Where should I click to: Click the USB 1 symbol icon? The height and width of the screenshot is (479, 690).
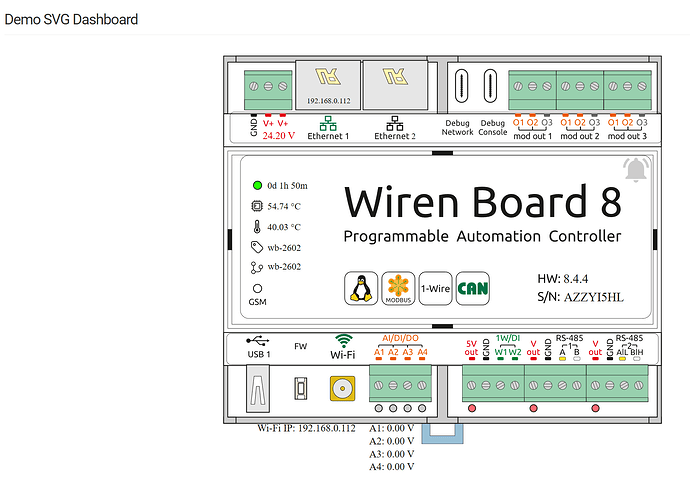pyautogui.click(x=258, y=341)
